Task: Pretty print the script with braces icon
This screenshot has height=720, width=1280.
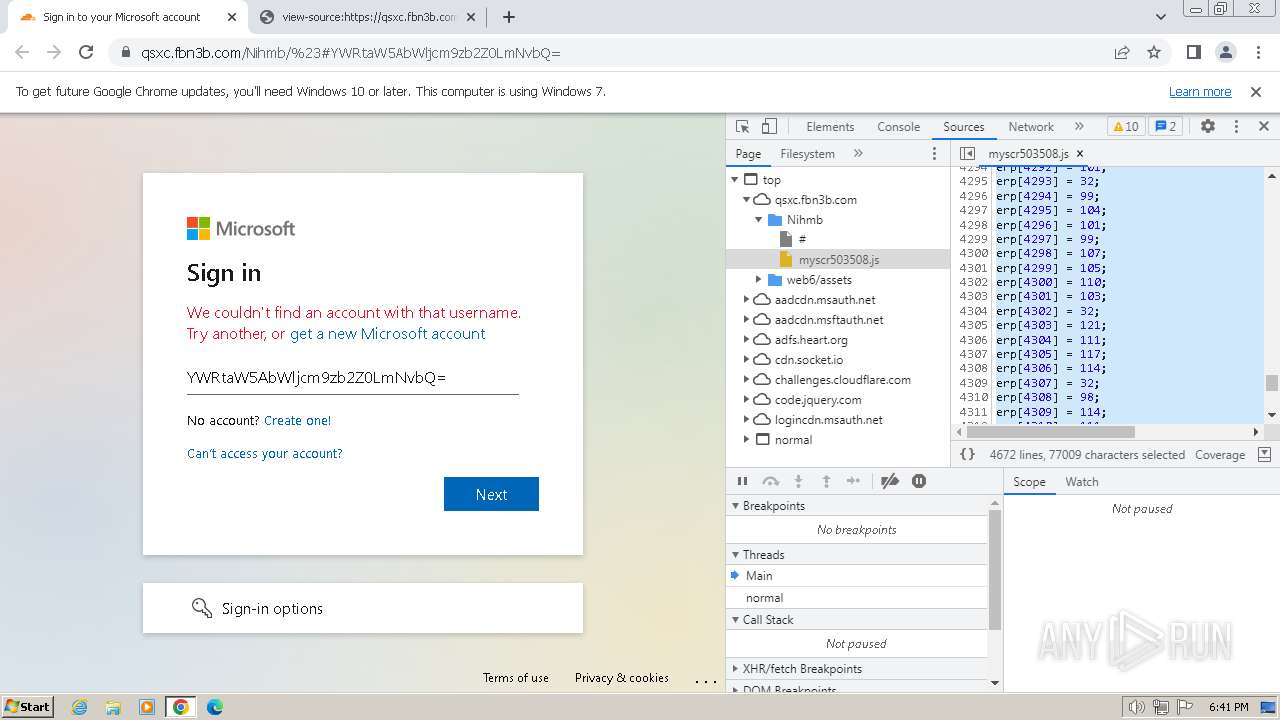Action: tap(968, 454)
